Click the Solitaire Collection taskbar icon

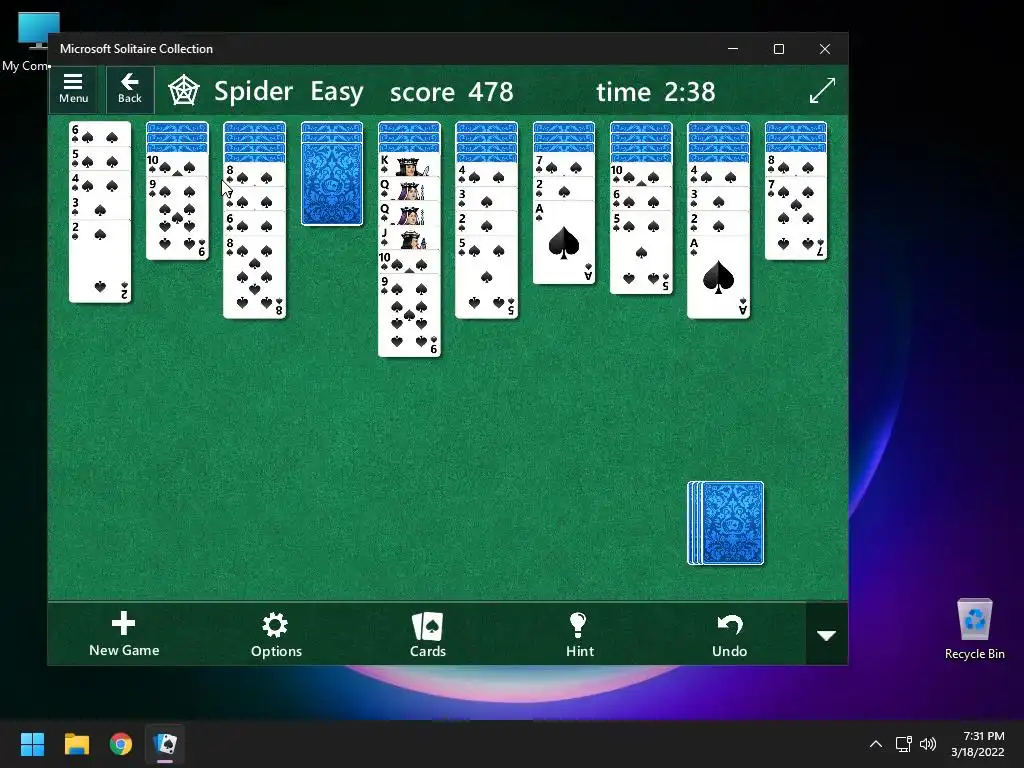tap(165, 744)
